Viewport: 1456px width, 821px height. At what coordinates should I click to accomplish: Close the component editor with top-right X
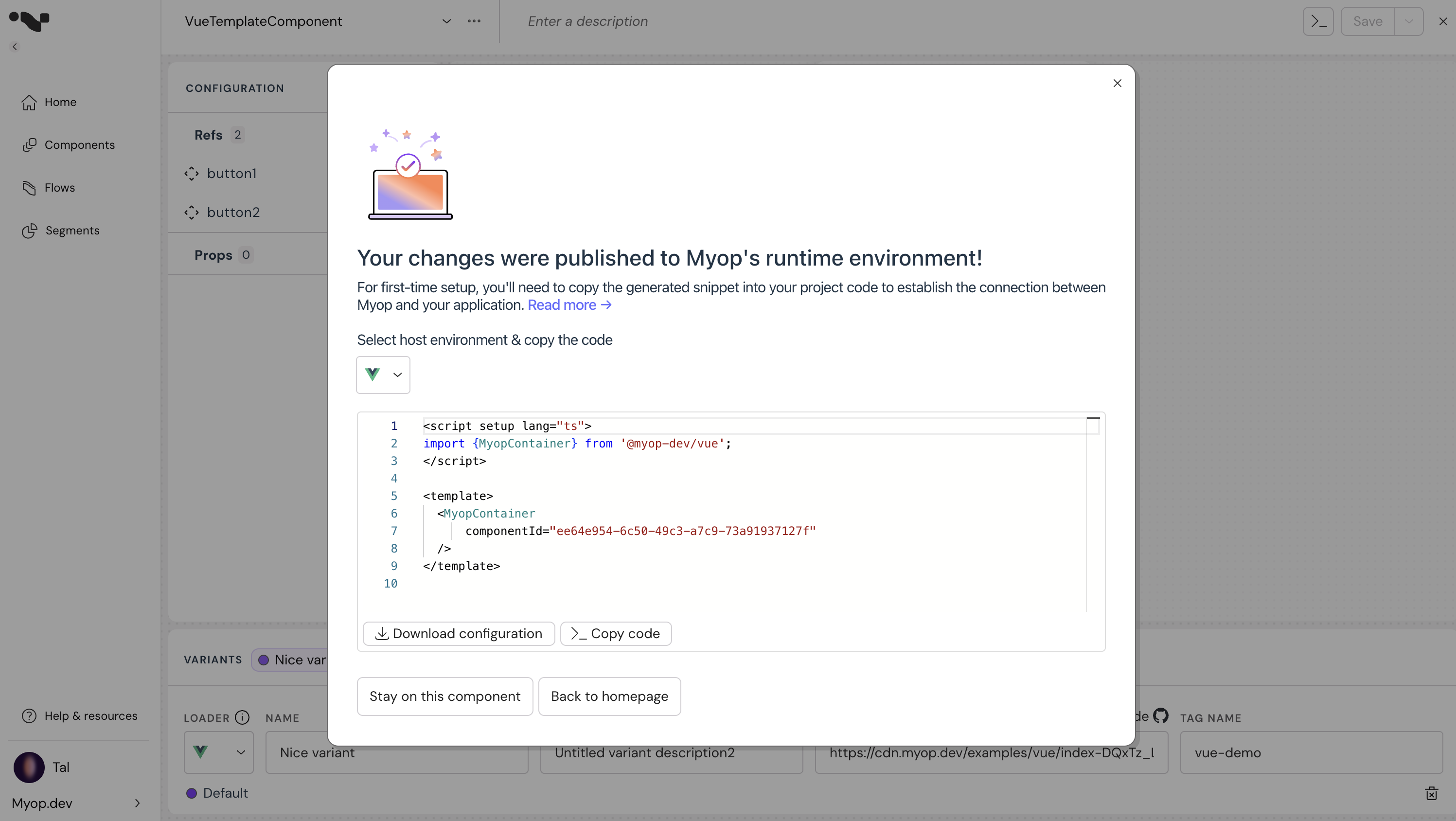pos(1443,21)
